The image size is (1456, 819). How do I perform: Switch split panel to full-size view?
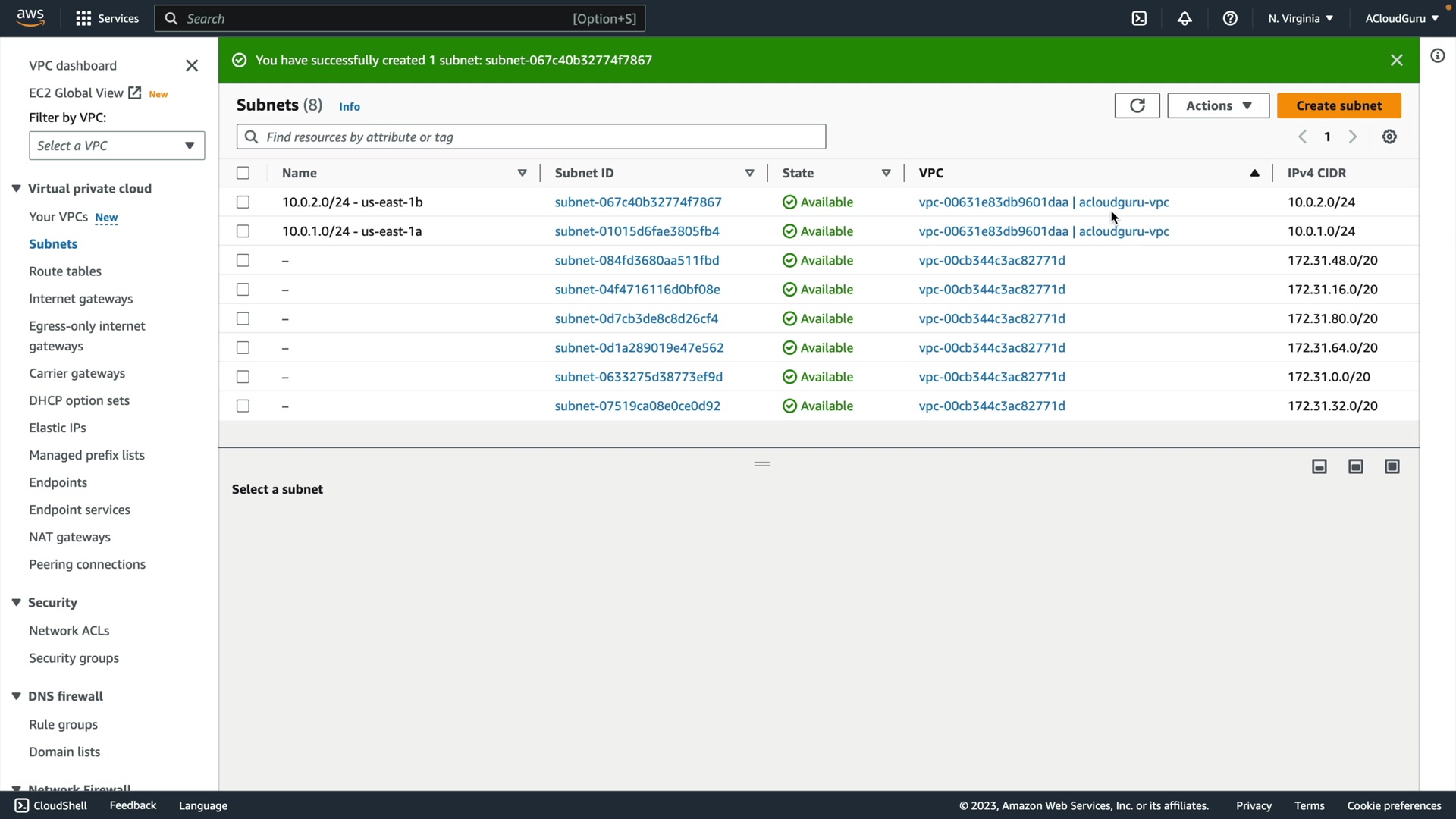pyautogui.click(x=1392, y=466)
